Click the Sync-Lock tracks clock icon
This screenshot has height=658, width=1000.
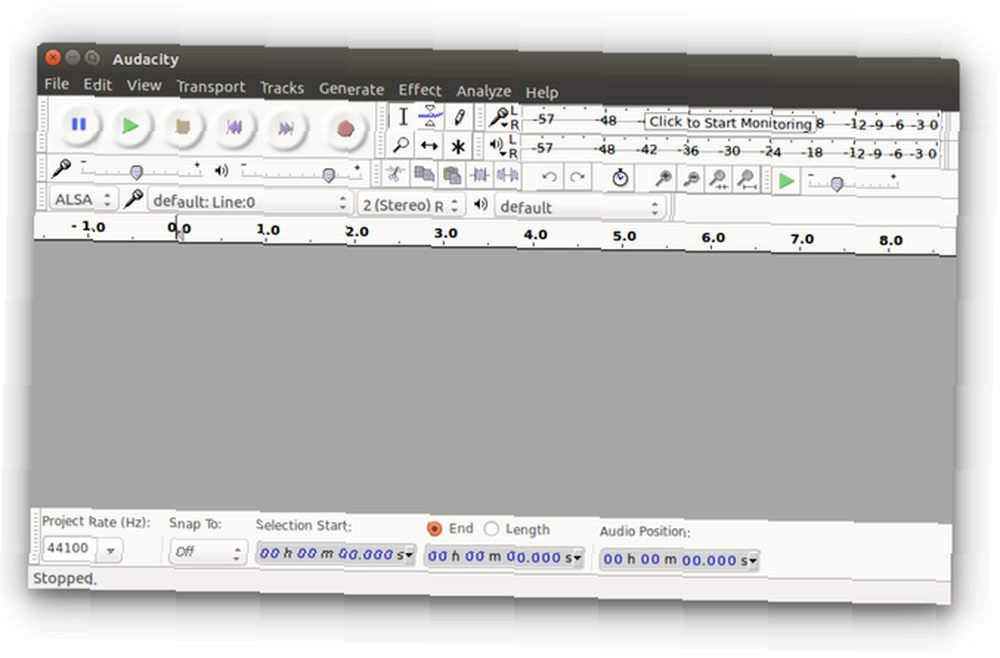click(x=620, y=178)
